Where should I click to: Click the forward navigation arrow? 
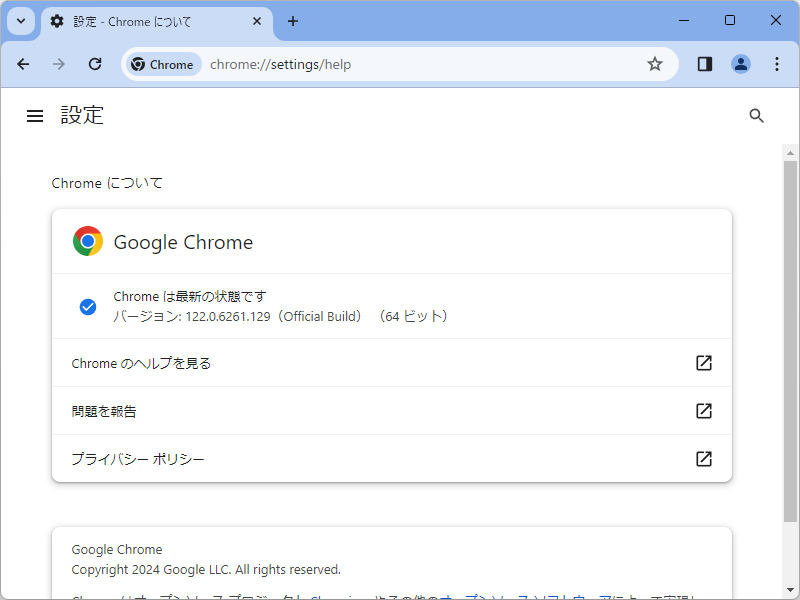tap(58, 64)
